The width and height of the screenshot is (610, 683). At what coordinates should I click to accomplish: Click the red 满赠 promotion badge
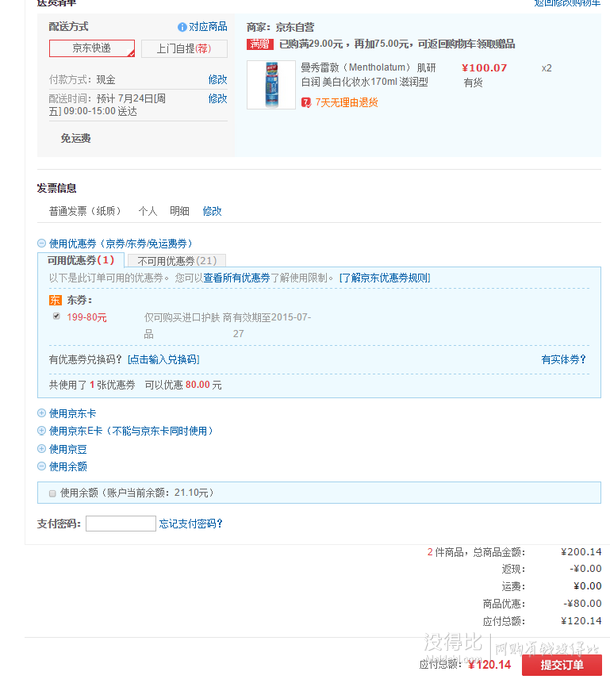click(x=260, y=44)
